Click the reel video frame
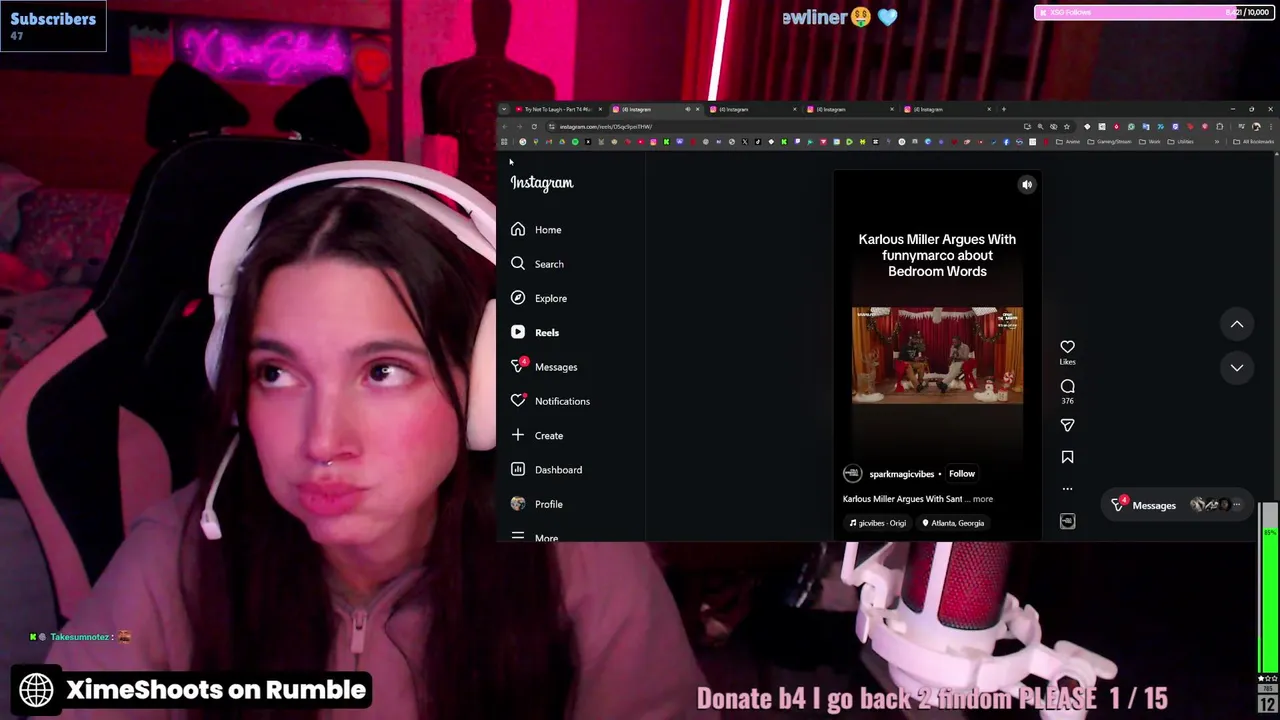 coord(937,355)
